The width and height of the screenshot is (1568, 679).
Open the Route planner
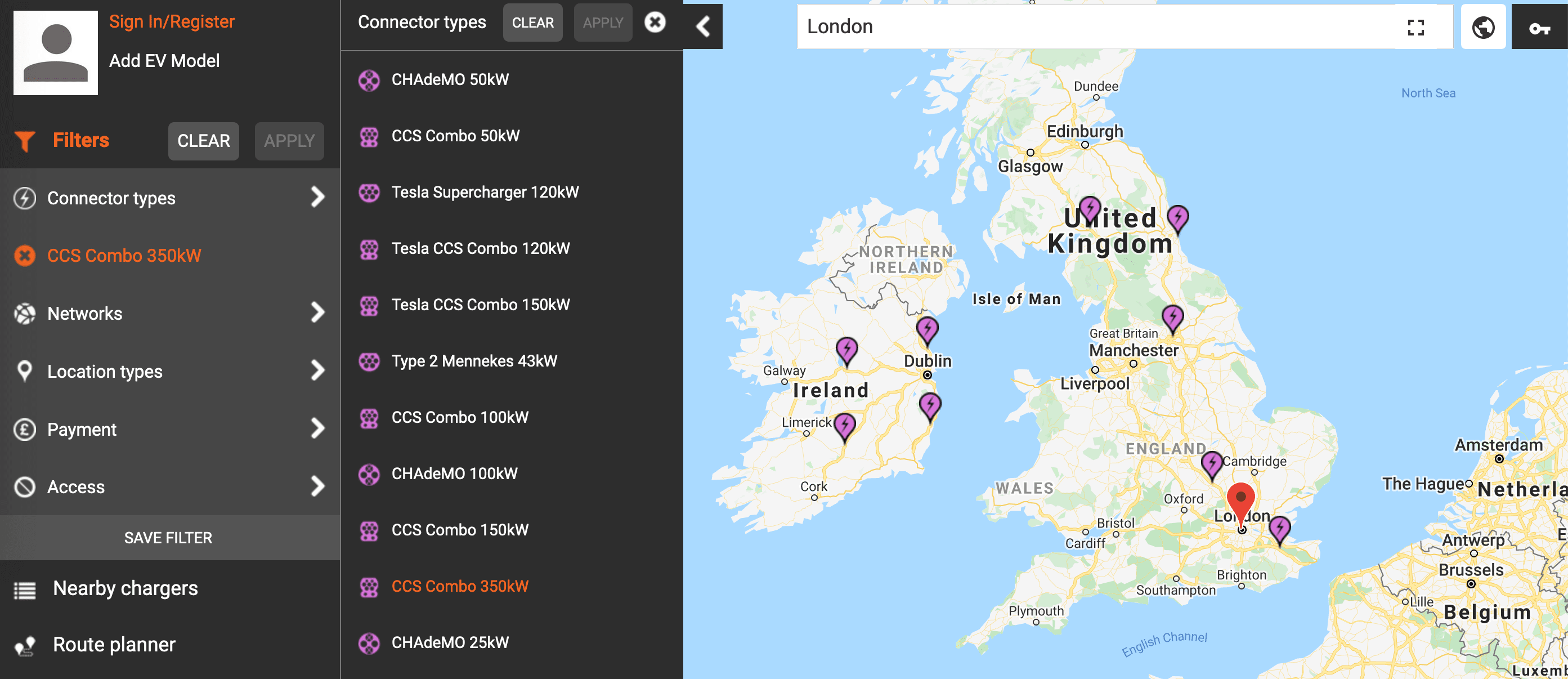pyautogui.click(x=114, y=644)
